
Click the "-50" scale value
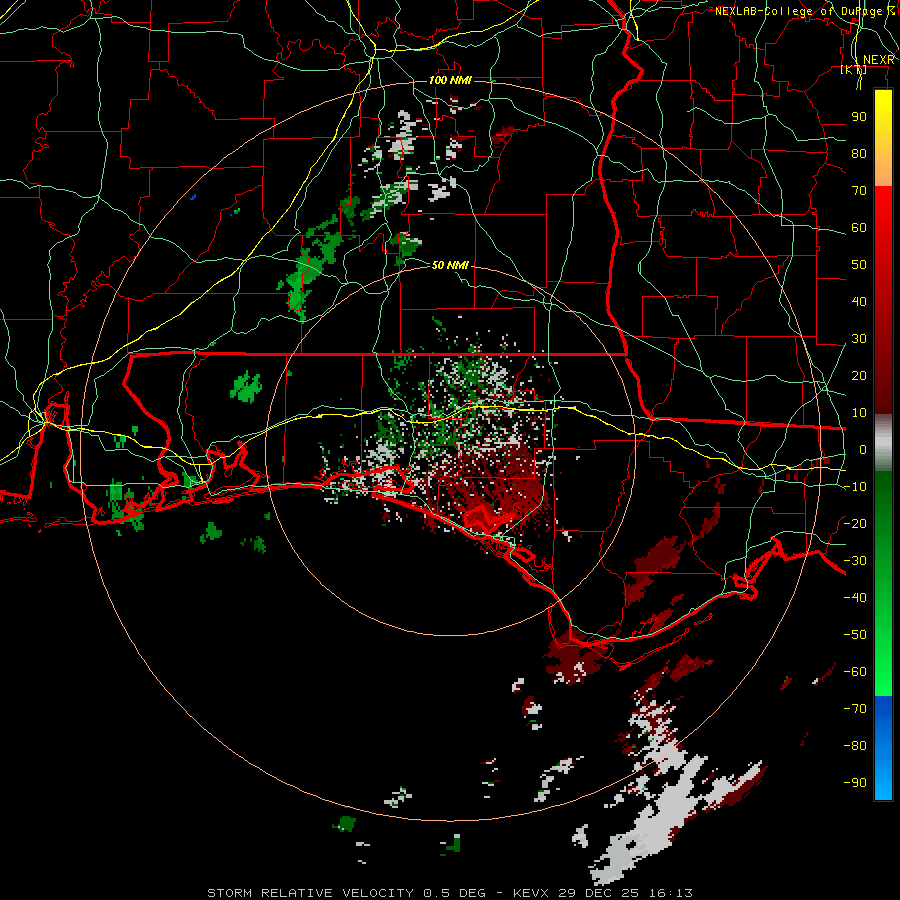coord(855,634)
